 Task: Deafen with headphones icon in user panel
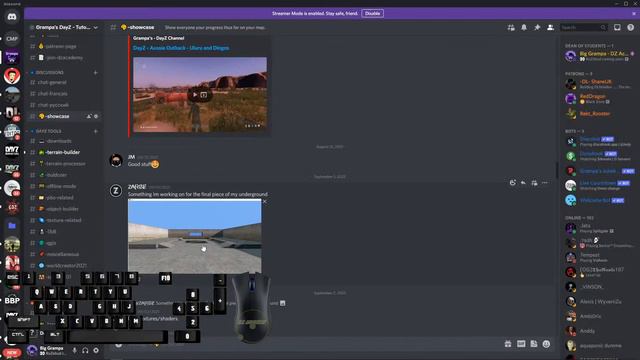click(85, 350)
